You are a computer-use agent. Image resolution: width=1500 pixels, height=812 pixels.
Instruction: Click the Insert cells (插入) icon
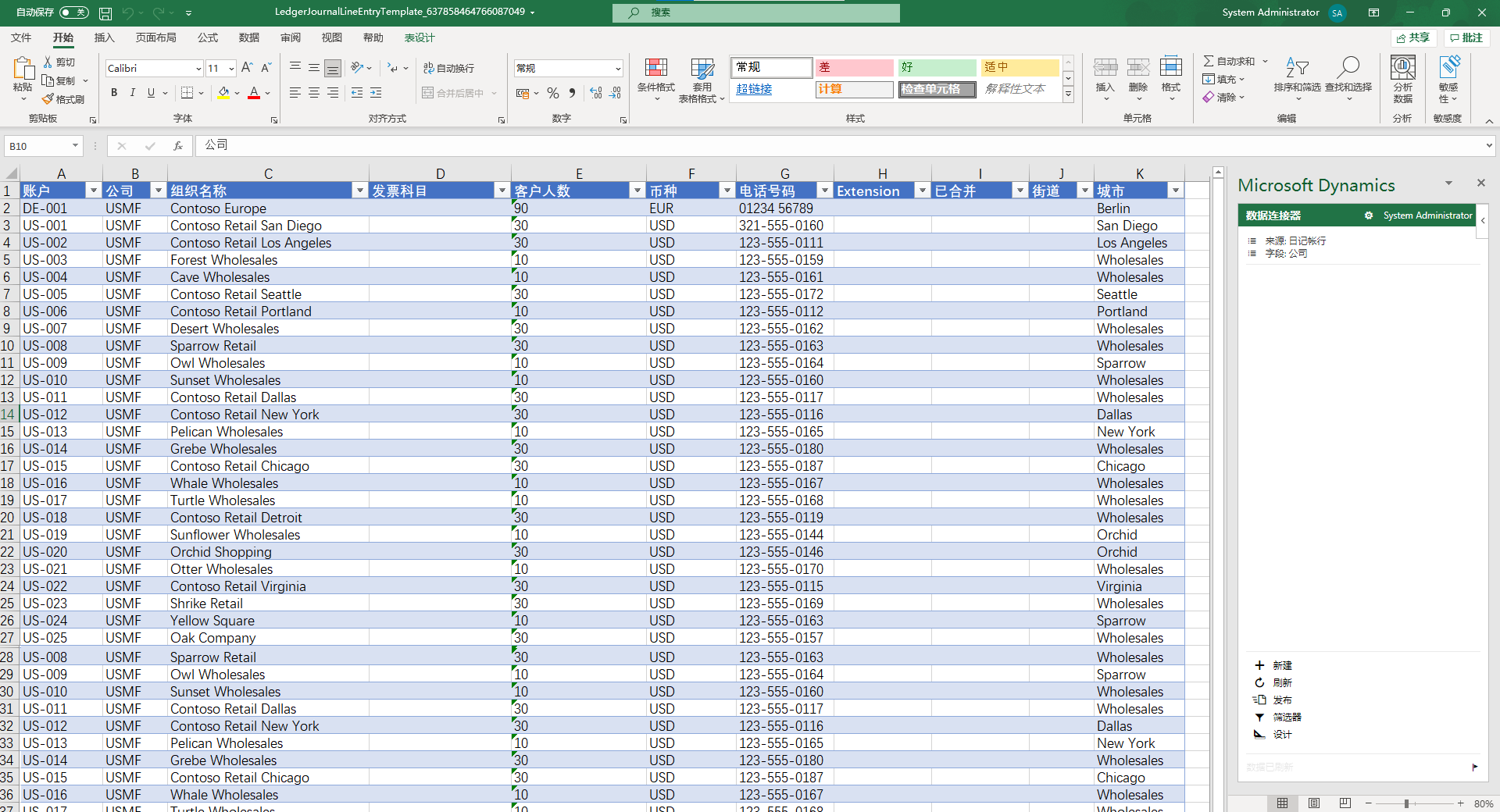click(x=1105, y=68)
